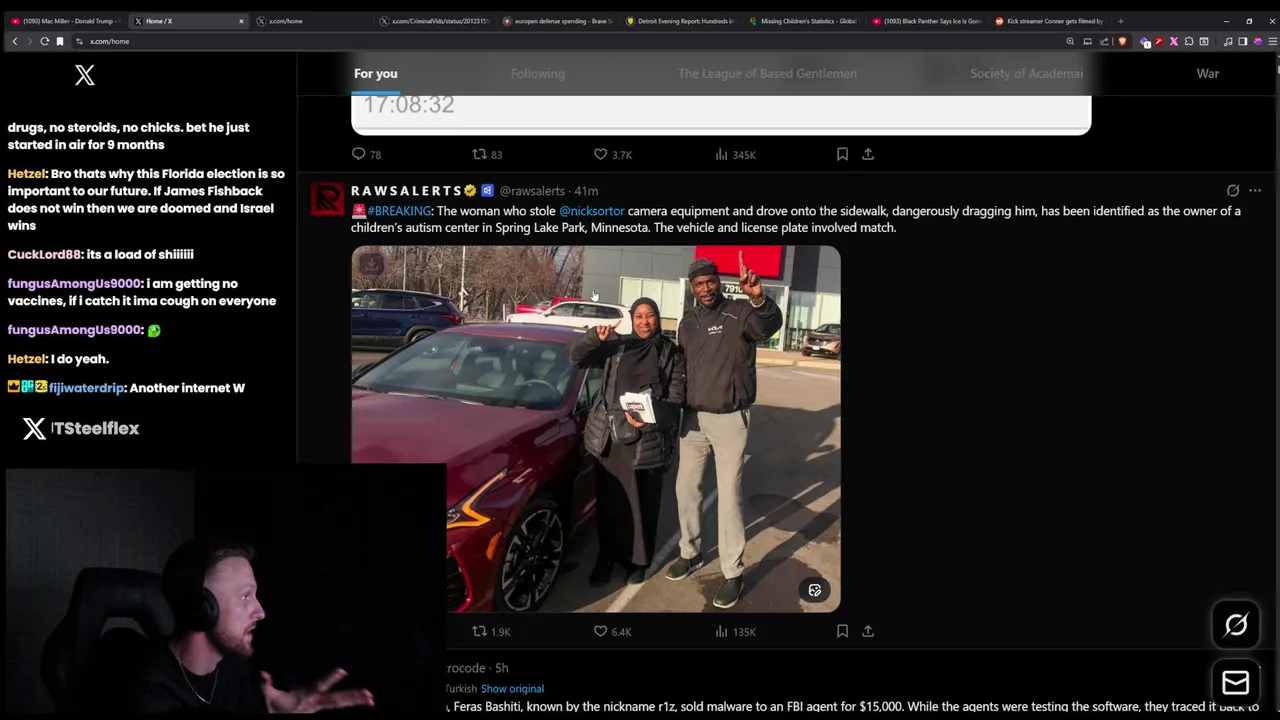
Task: Open the X logo home icon
Action: (85, 75)
